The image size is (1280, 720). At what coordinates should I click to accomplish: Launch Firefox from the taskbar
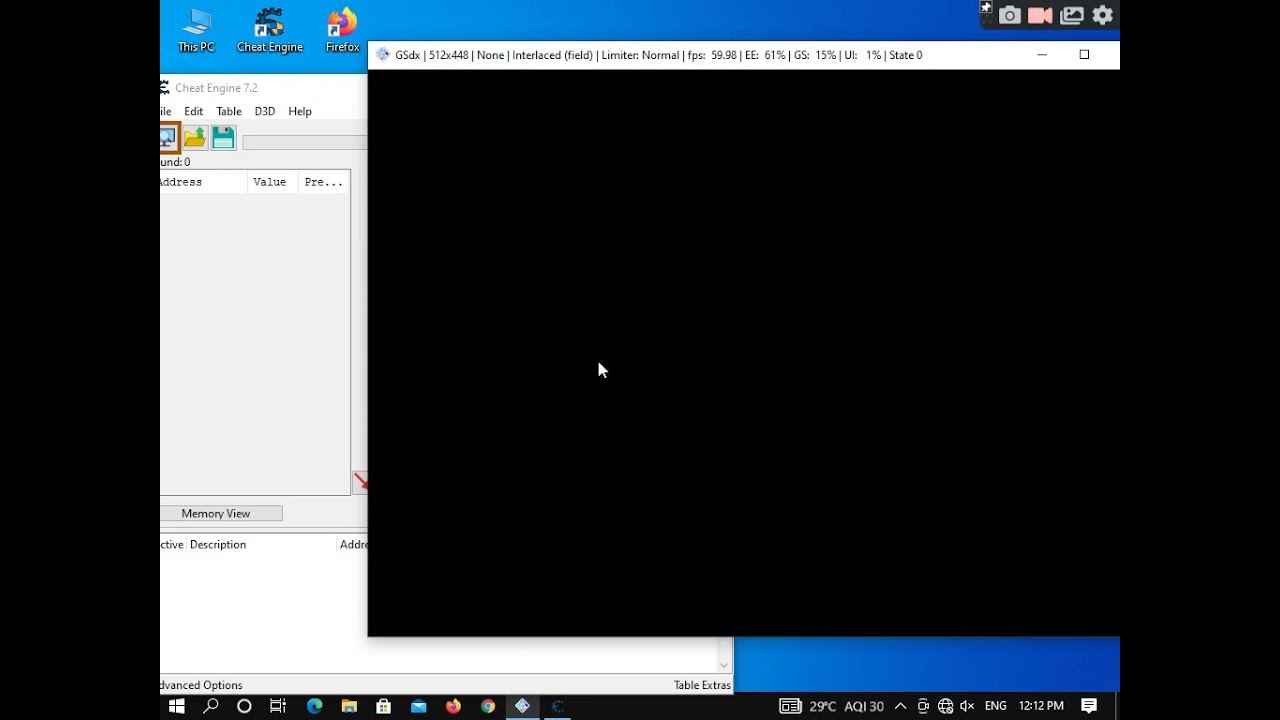pyautogui.click(x=453, y=706)
